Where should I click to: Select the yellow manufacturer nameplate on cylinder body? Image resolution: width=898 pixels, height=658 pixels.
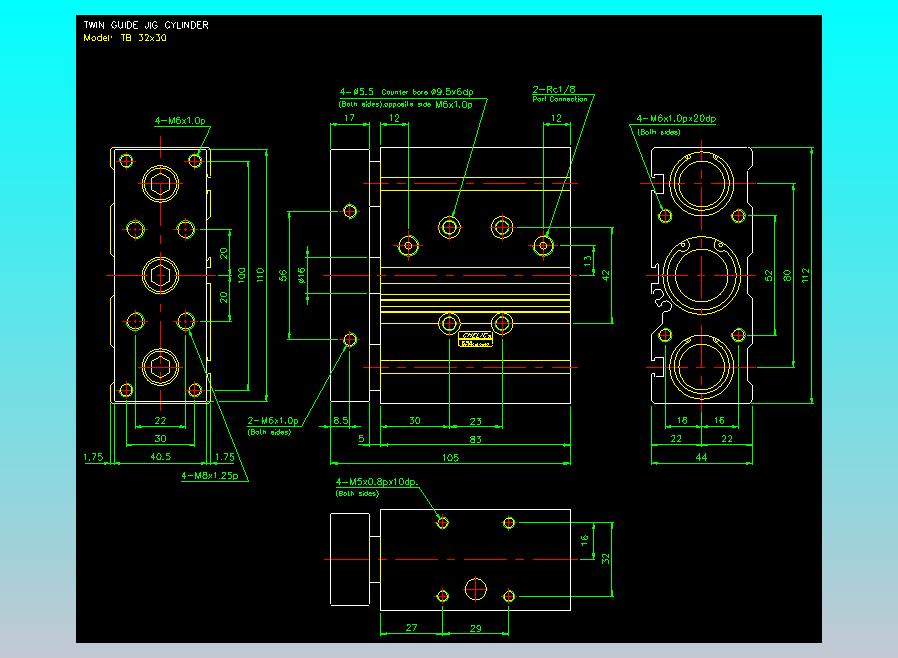point(475,338)
